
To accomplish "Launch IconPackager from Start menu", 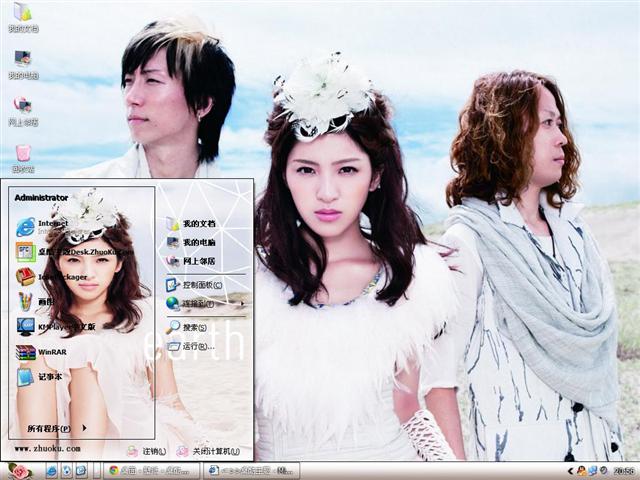I will pos(52,277).
